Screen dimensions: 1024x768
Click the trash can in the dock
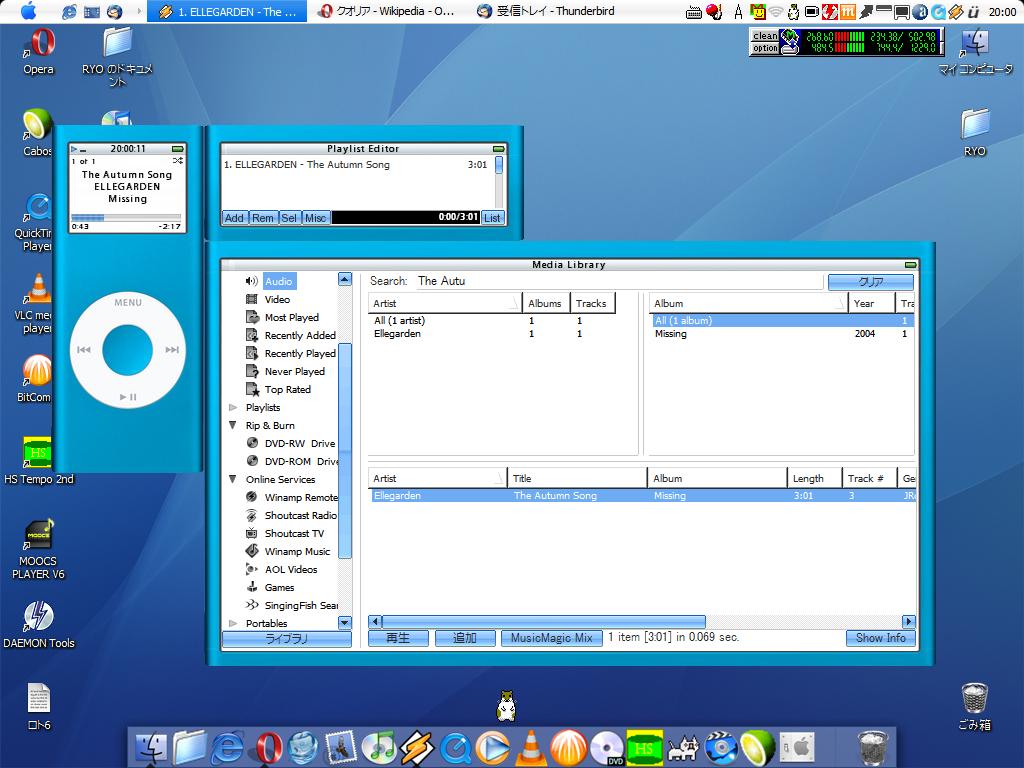(x=872, y=747)
